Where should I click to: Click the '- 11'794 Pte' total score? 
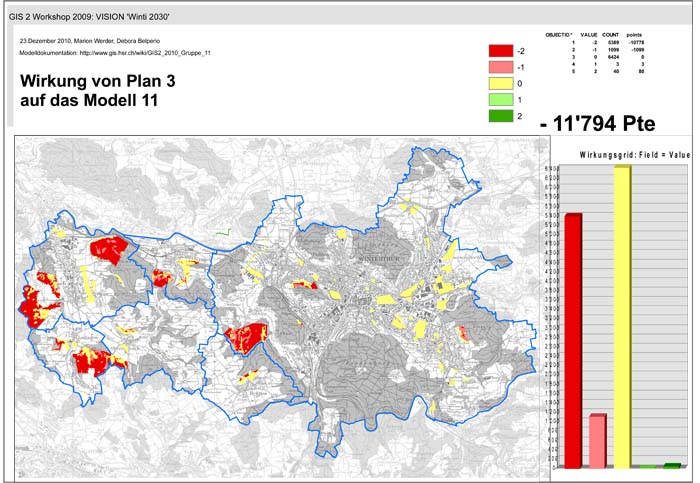pyautogui.click(x=596, y=124)
